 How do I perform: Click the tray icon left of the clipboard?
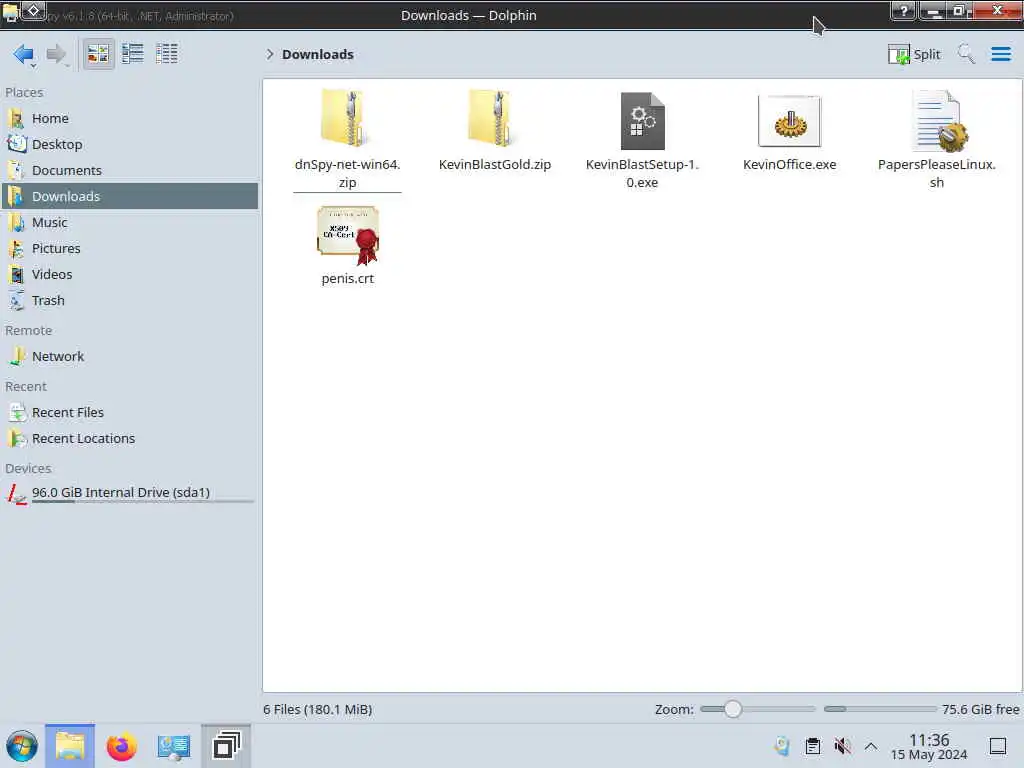pyautogui.click(x=782, y=746)
